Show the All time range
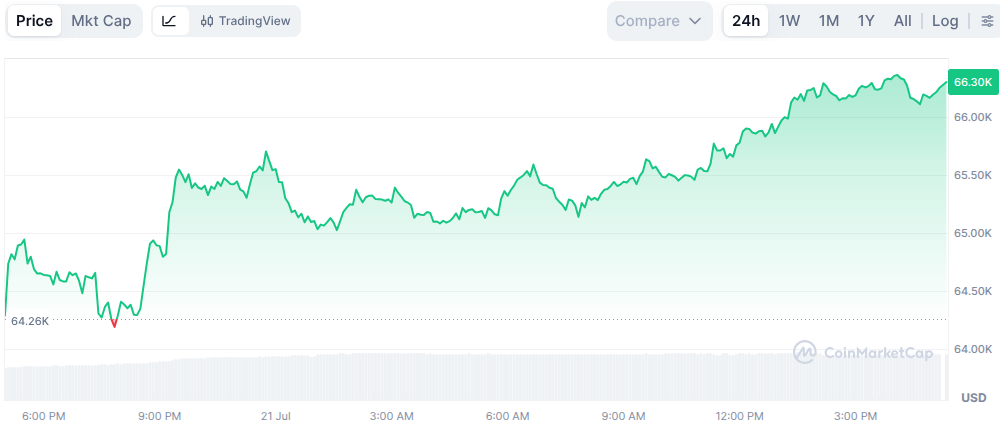1000x426 pixels. tap(902, 21)
